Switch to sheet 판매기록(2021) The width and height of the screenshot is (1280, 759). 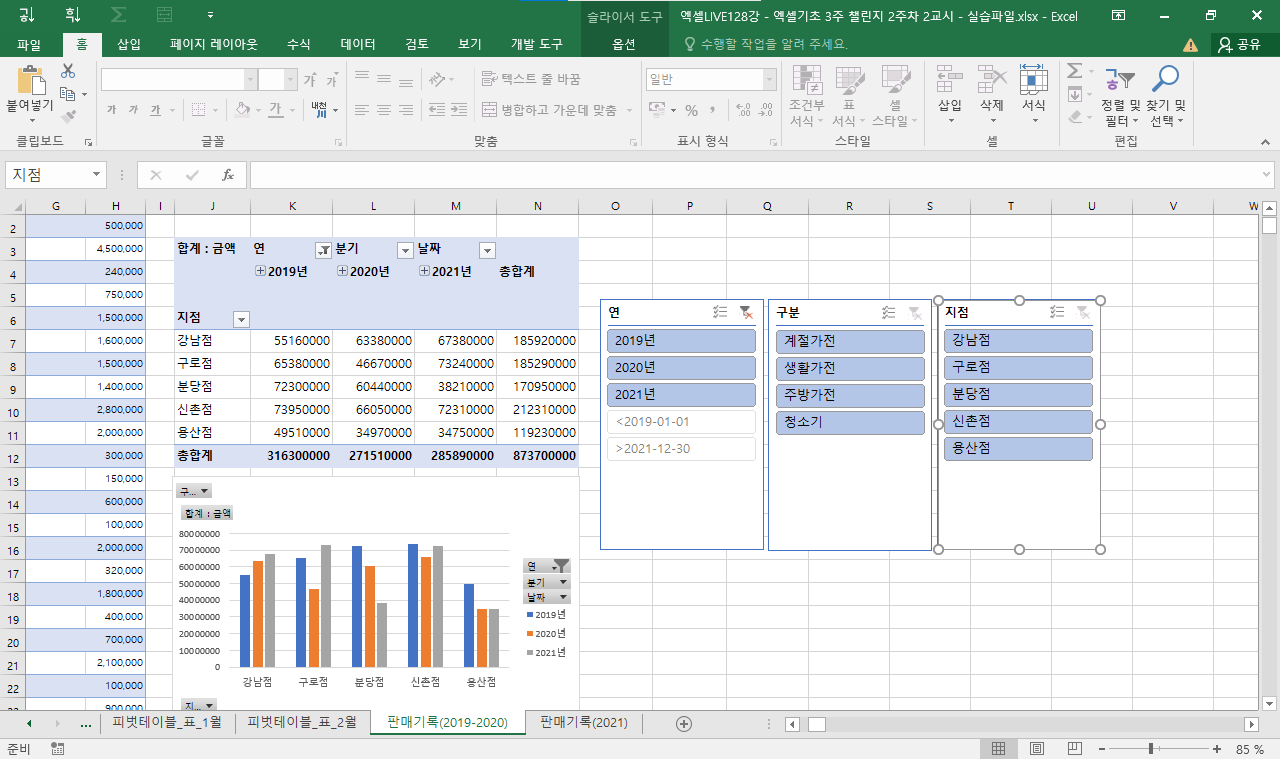tap(585, 722)
